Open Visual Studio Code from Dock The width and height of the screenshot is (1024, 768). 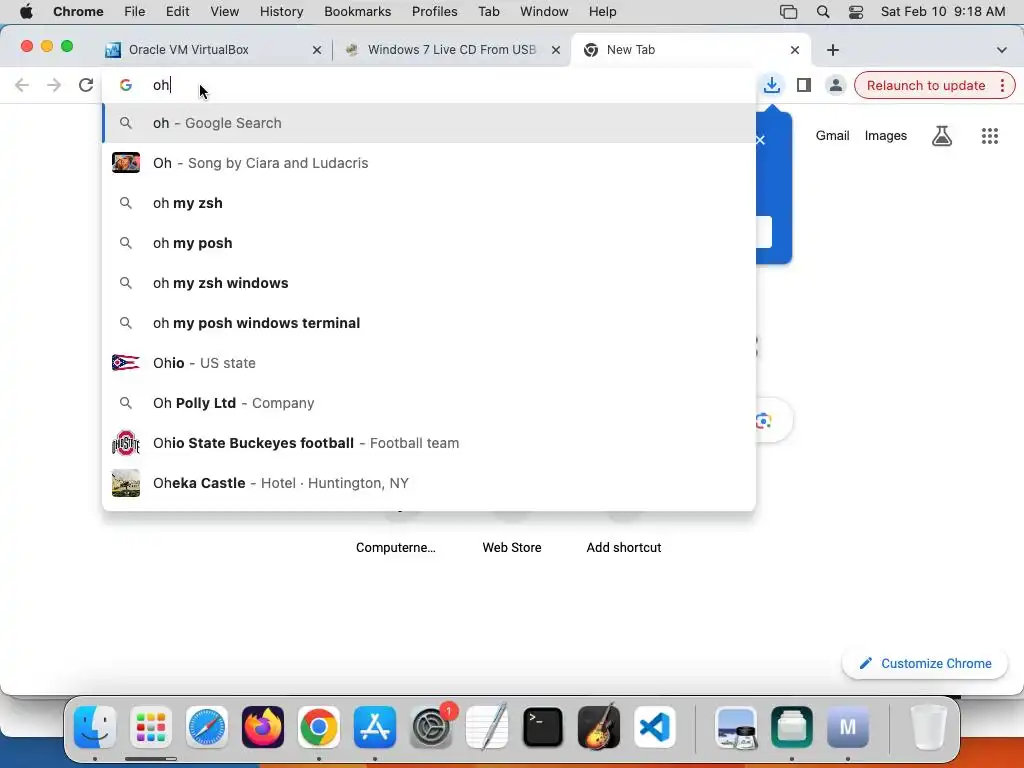click(x=654, y=727)
